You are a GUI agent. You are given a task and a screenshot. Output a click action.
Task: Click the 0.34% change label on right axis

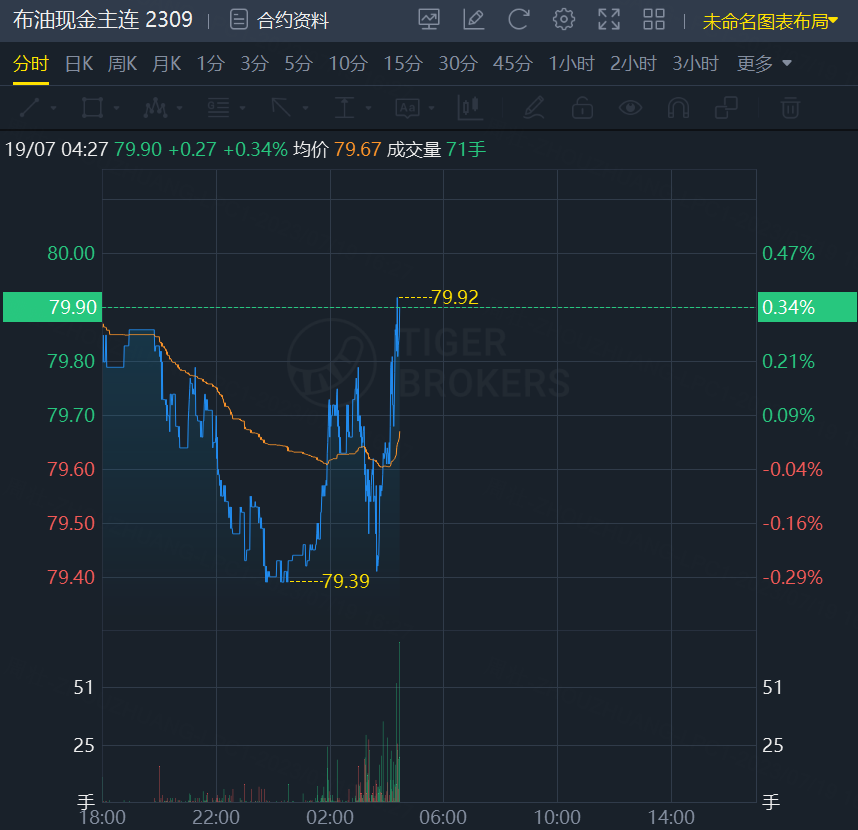click(807, 307)
